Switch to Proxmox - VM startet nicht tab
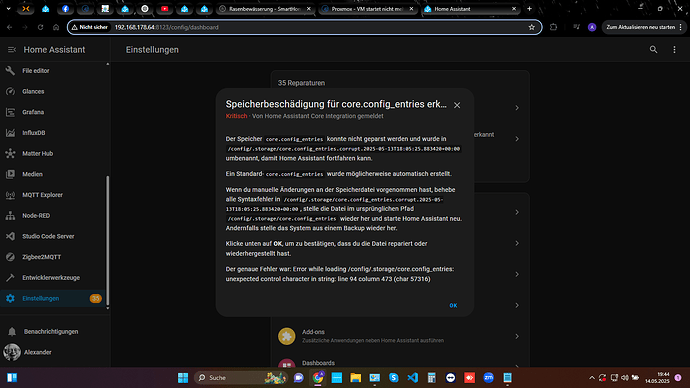 coord(367,9)
